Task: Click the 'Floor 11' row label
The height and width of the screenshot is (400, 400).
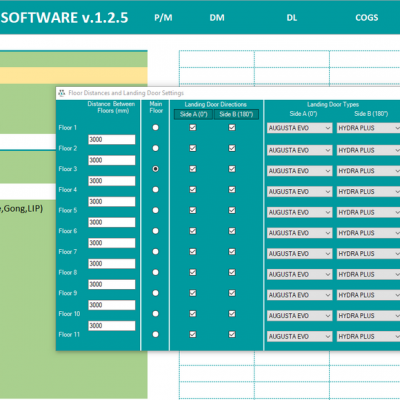Action: pyautogui.click(x=69, y=334)
